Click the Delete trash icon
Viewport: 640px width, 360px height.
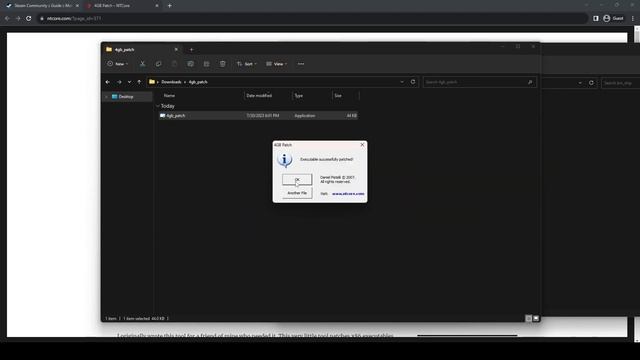(x=222, y=64)
